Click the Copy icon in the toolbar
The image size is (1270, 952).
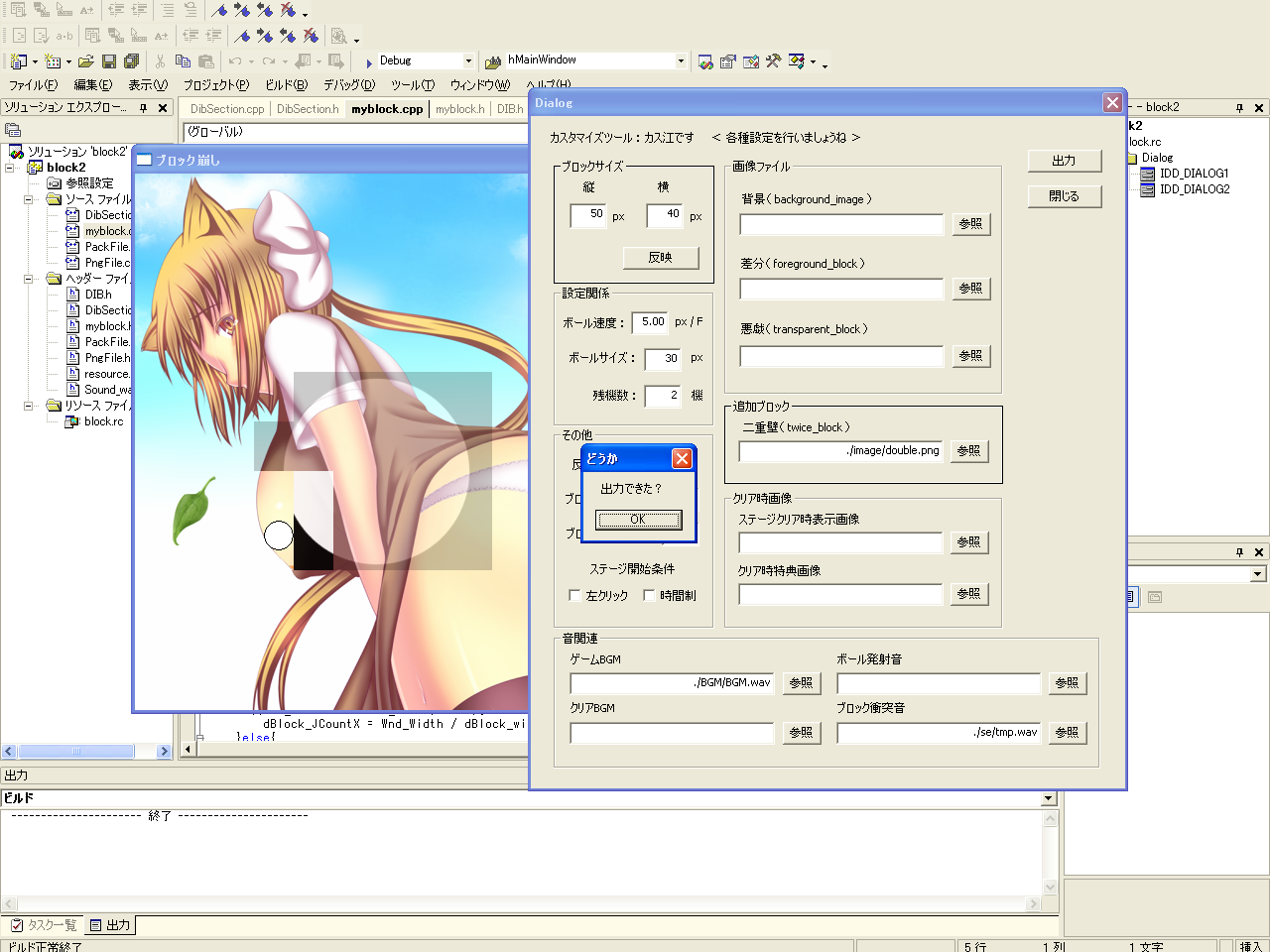click(x=183, y=61)
